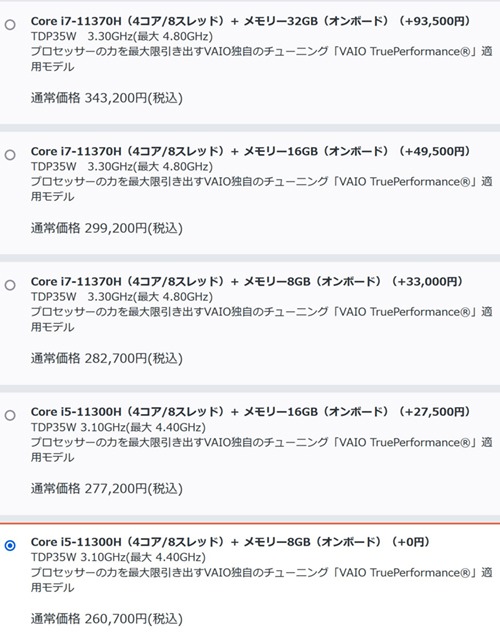
Task: Click the Core i5-11300H メモリー16GB (+27,500円) title
Action: coord(250,412)
